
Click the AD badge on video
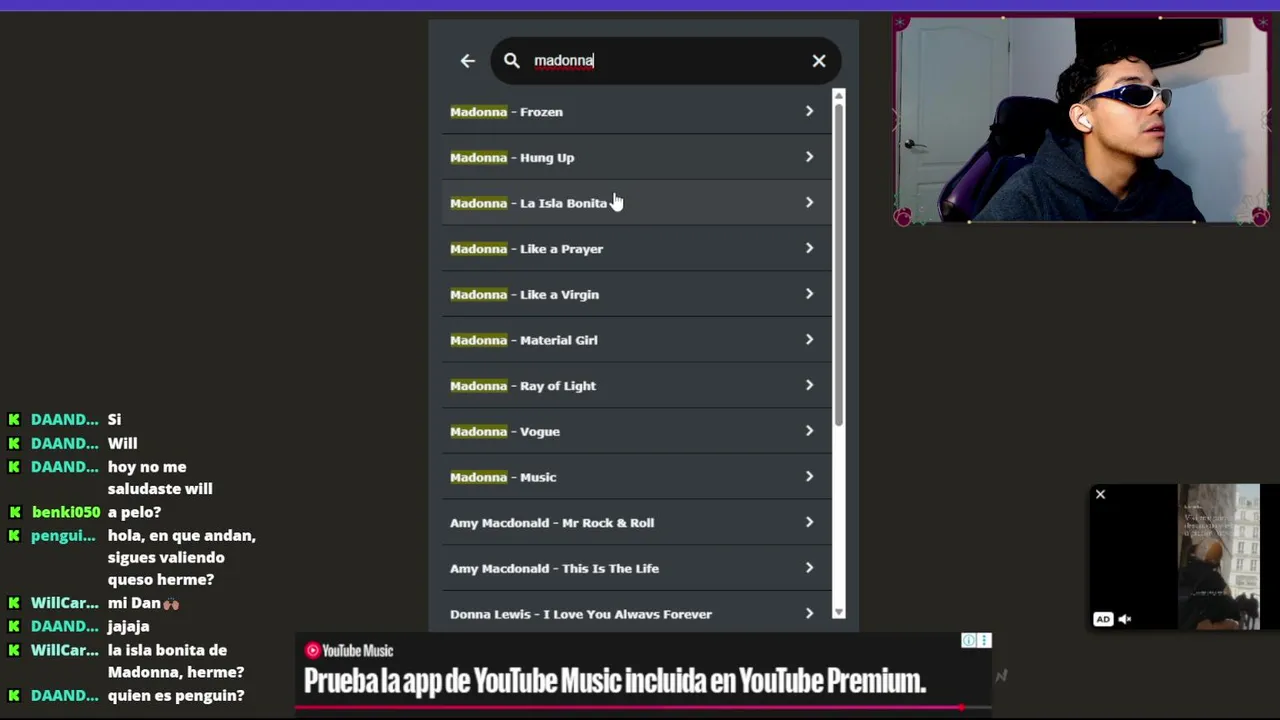coord(1103,619)
